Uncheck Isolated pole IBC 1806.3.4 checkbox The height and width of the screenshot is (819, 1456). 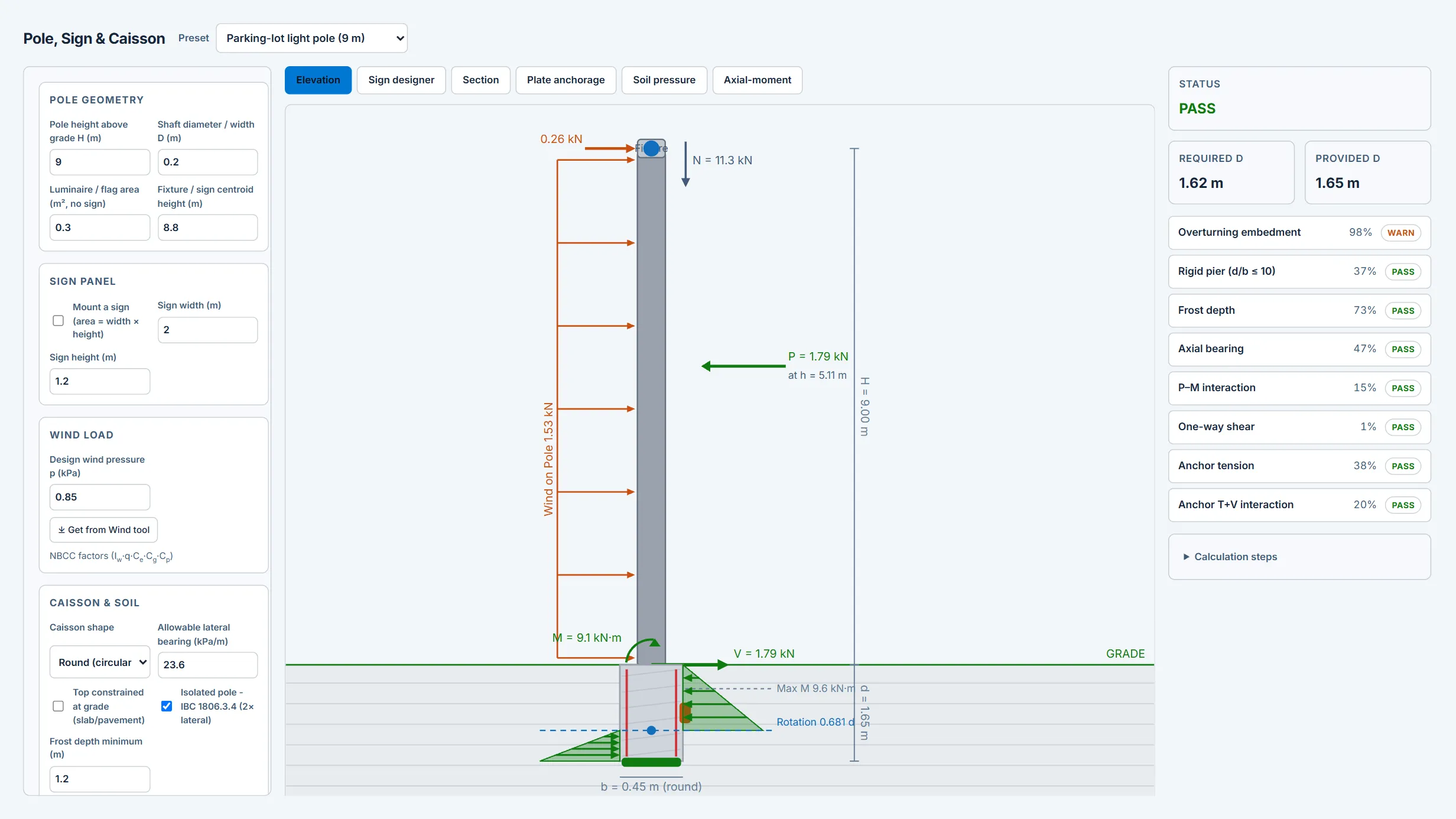[167, 706]
